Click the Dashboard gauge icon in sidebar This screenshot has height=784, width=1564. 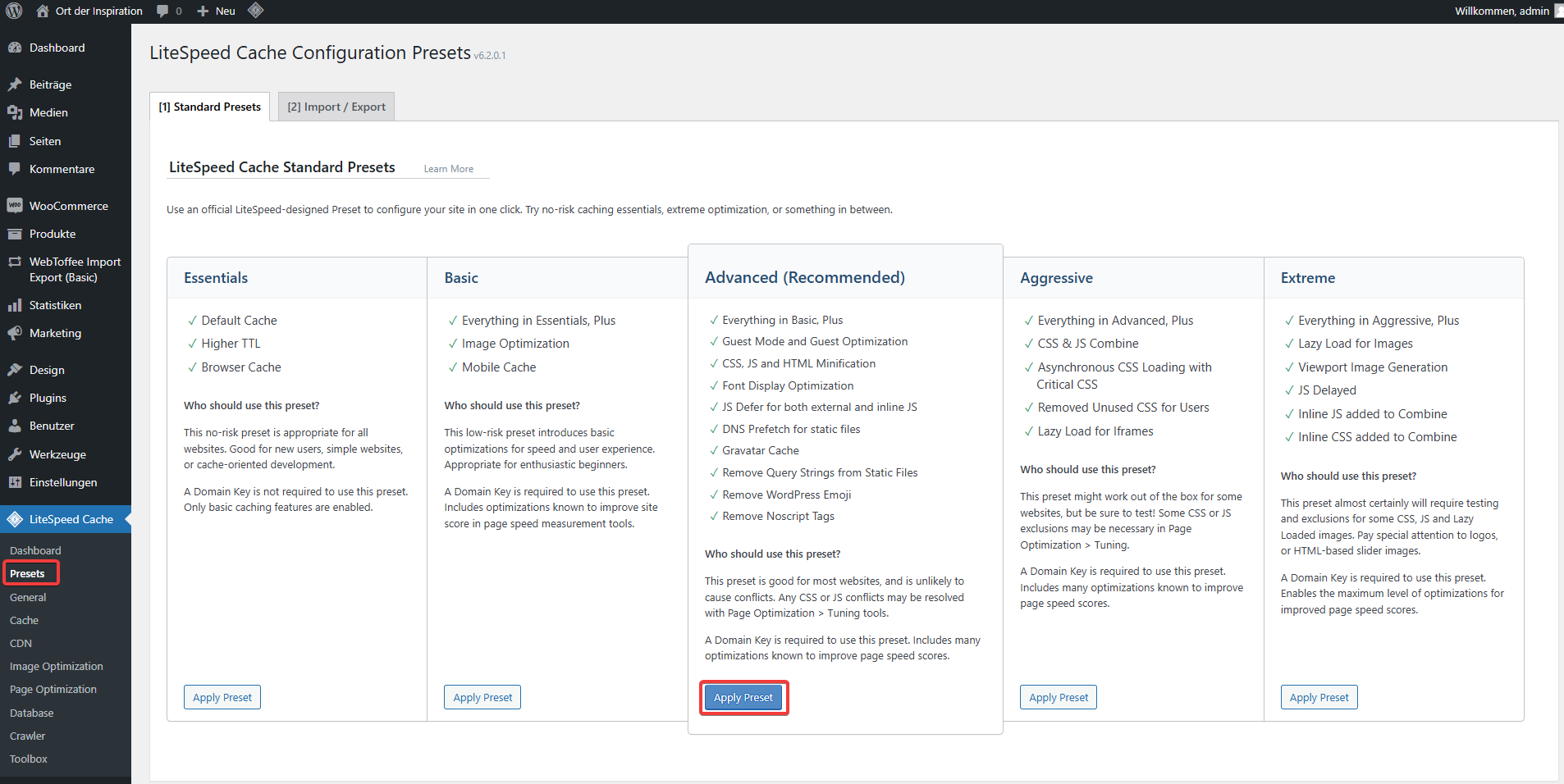[15, 48]
